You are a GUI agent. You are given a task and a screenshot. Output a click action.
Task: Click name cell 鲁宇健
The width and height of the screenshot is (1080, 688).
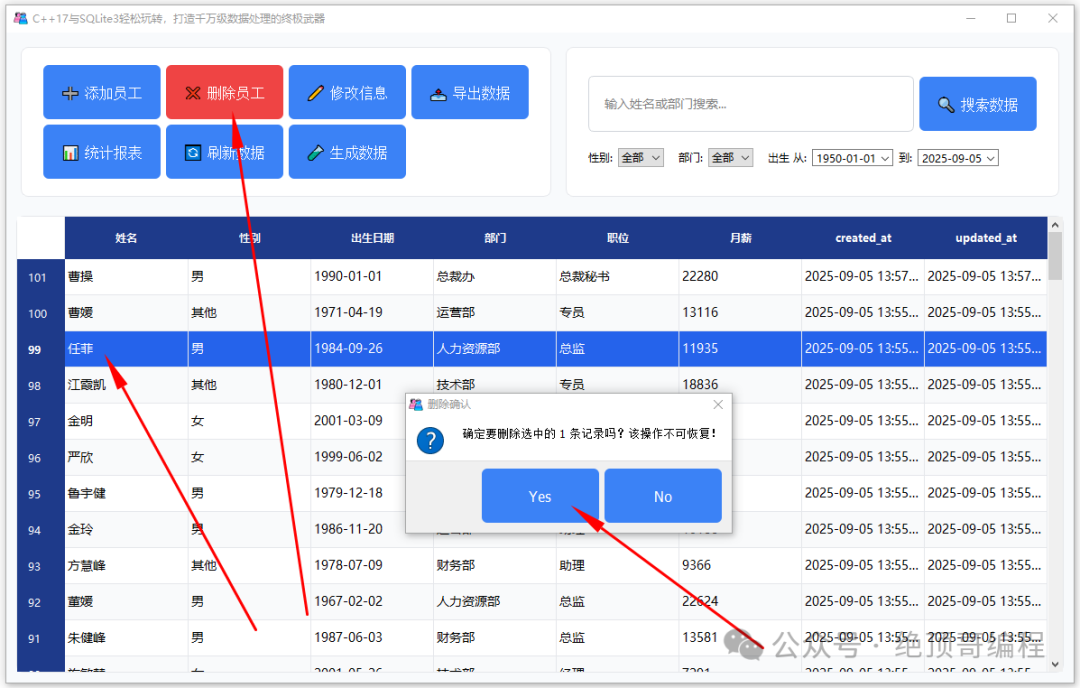[x=126, y=493]
